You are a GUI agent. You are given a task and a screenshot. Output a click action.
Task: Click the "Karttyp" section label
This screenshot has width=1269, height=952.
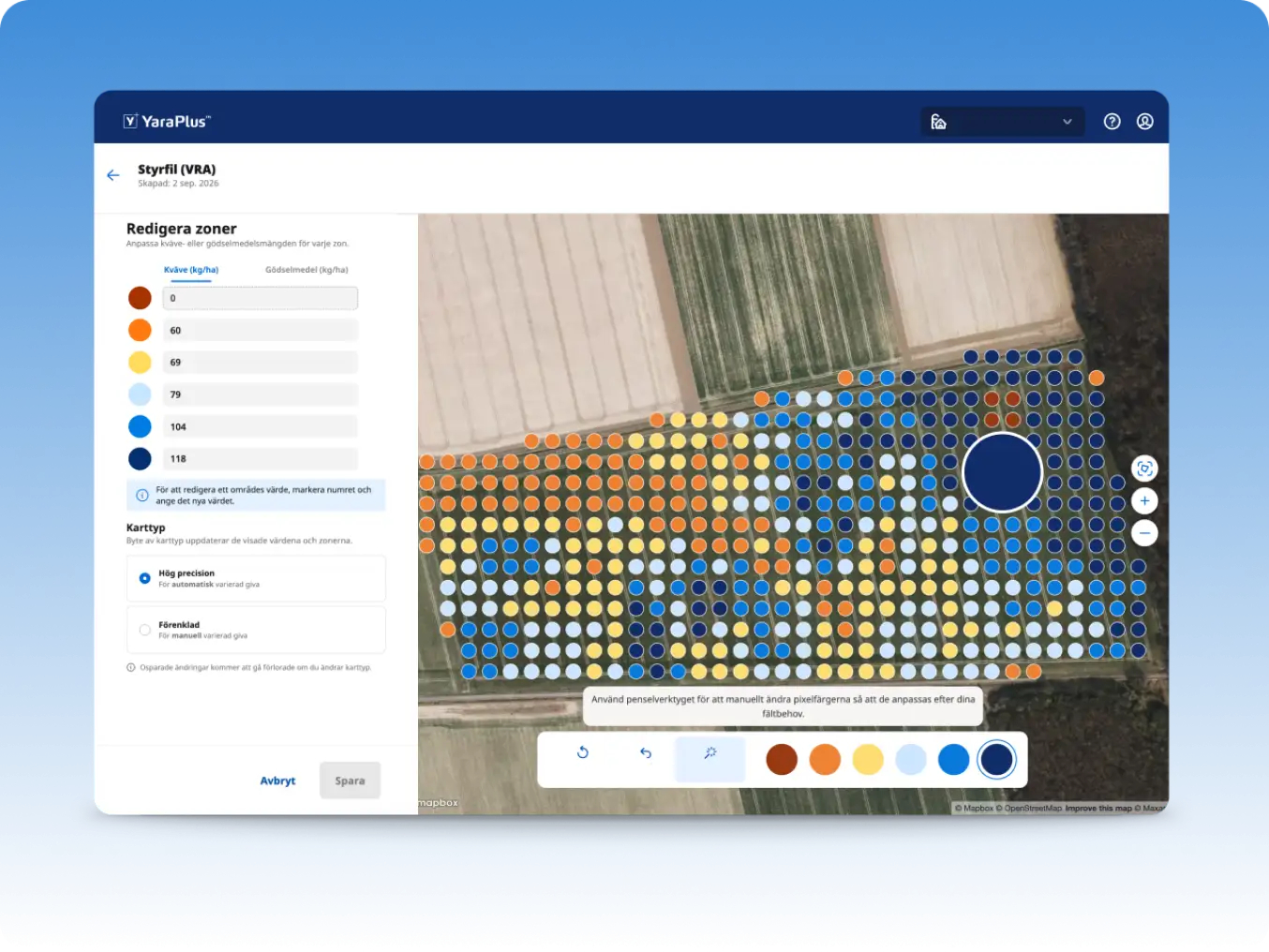tap(145, 528)
